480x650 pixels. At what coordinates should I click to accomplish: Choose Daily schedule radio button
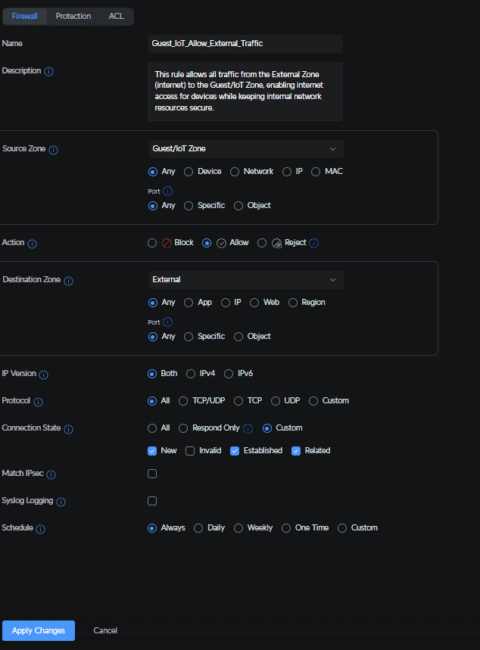[199, 528]
